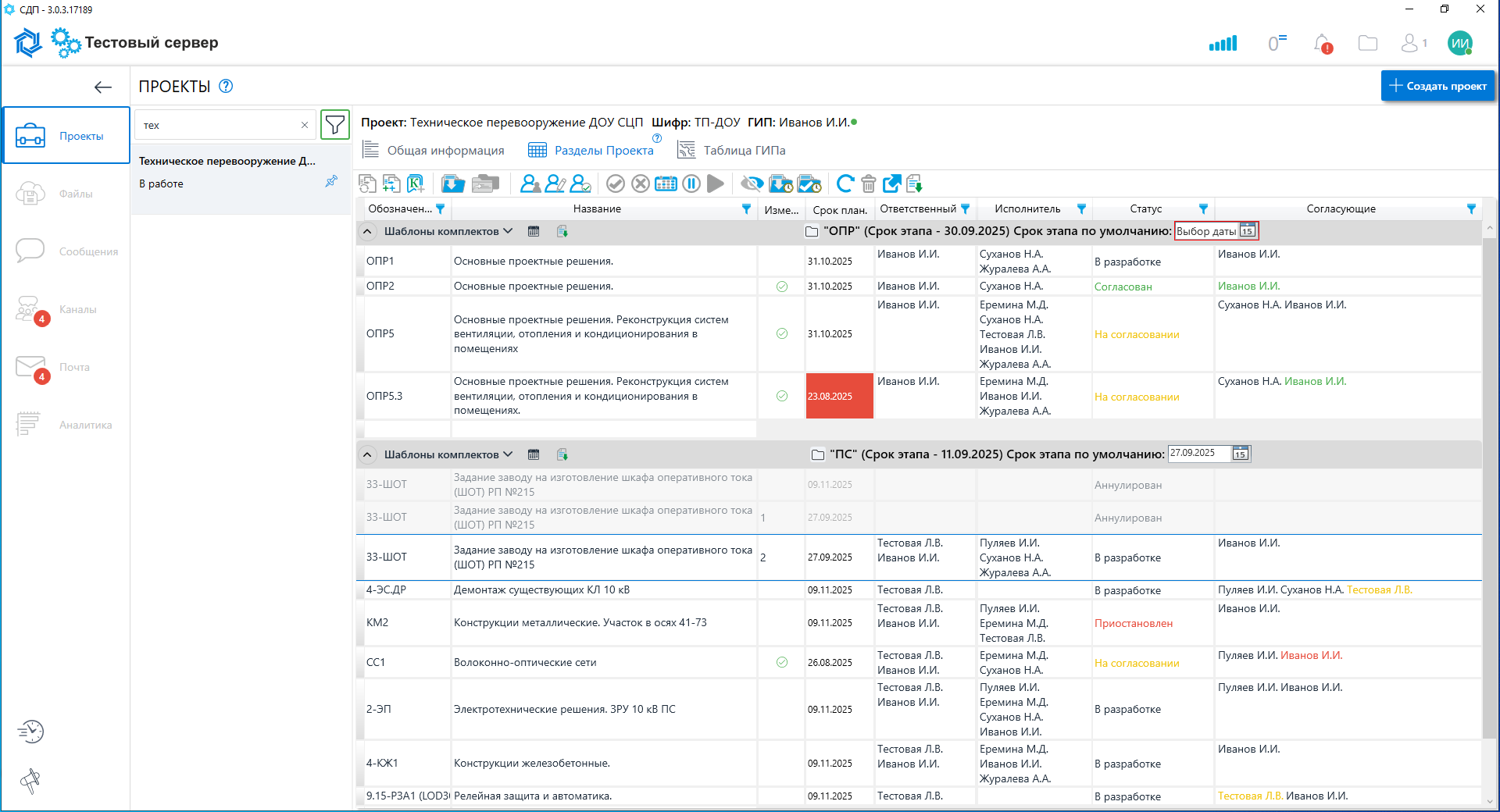Open the Каналы sidebar section
Image resolution: width=1500 pixels, height=812 pixels.
pos(66,309)
